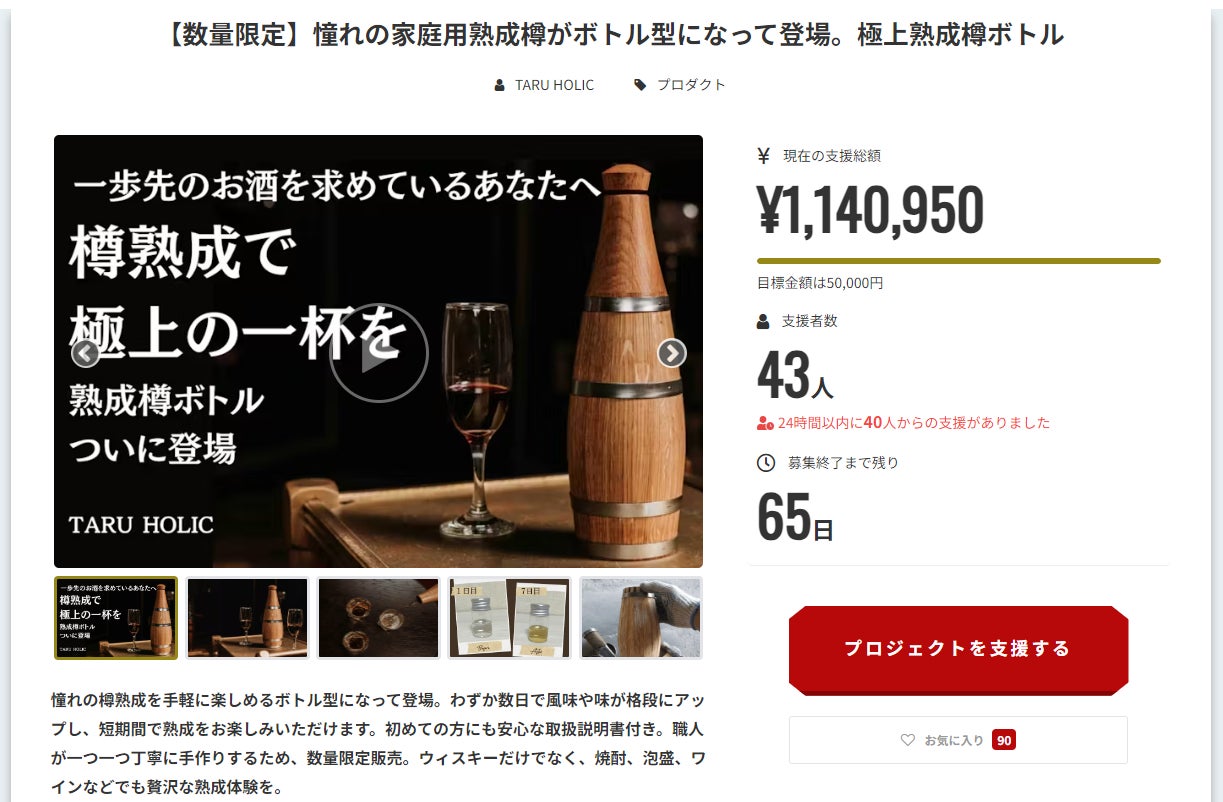
Task: Add to お気に入り favorites
Action: point(958,740)
